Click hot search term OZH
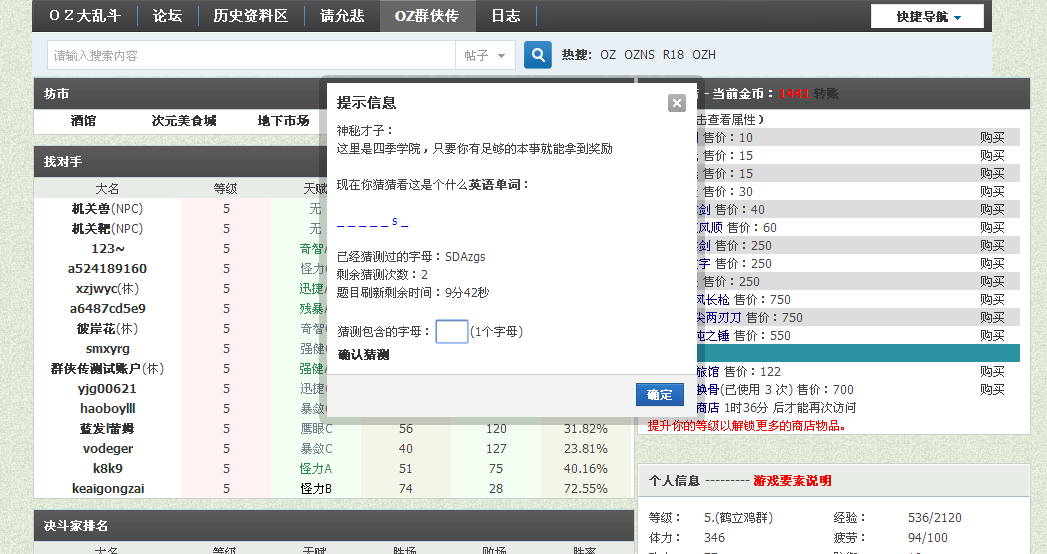 pyautogui.click(x=704, y=55)
